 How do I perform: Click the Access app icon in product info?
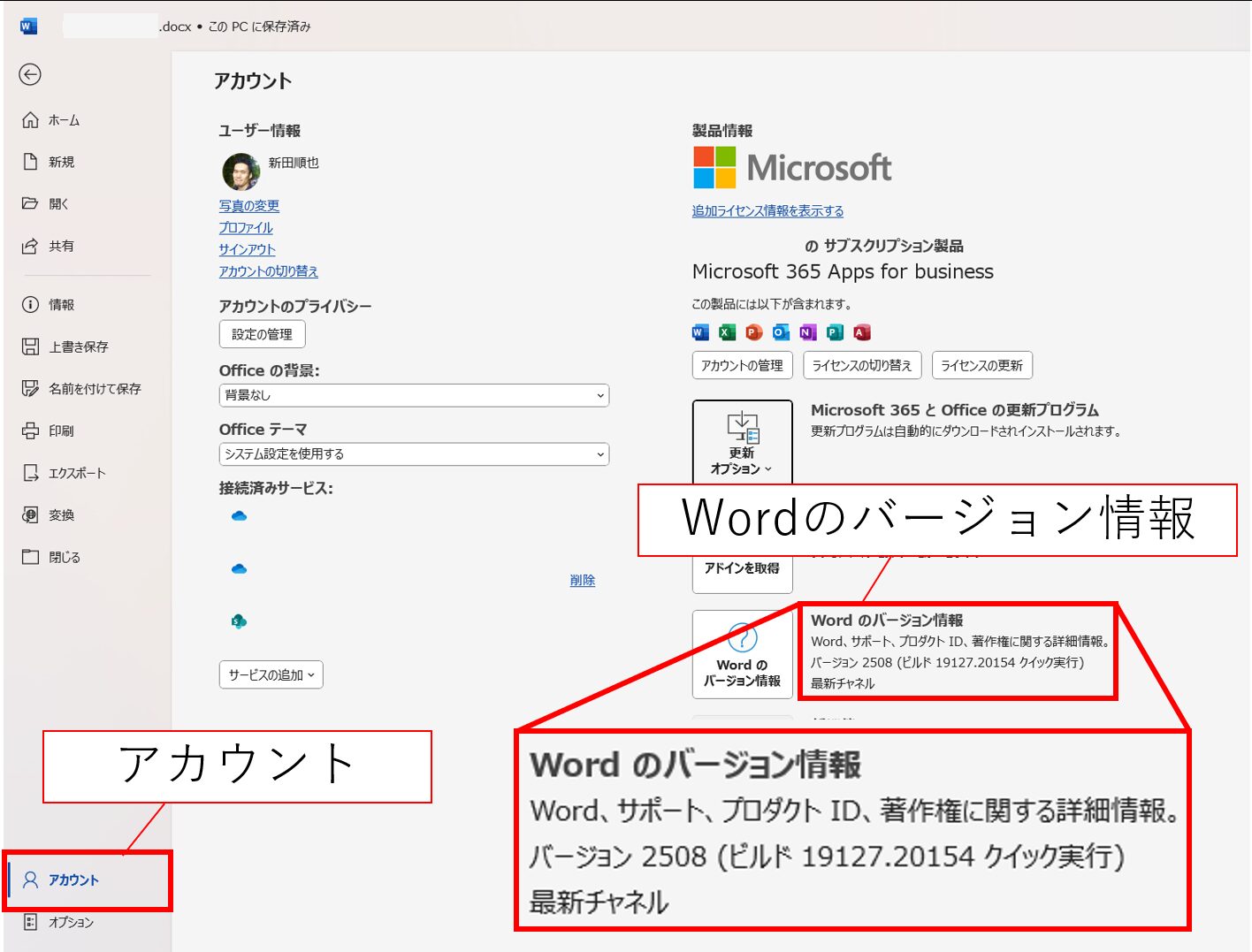coord(862,332)
